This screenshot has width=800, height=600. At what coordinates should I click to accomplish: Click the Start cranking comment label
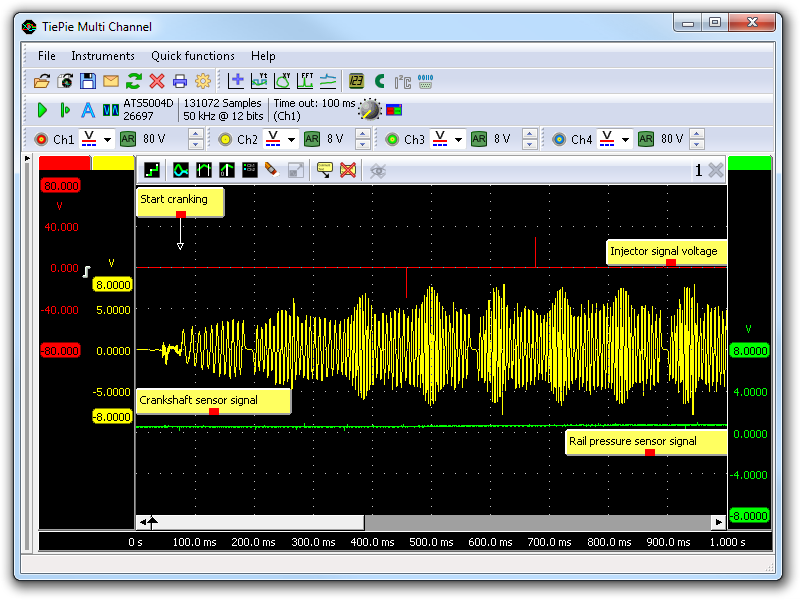[180, 202]
